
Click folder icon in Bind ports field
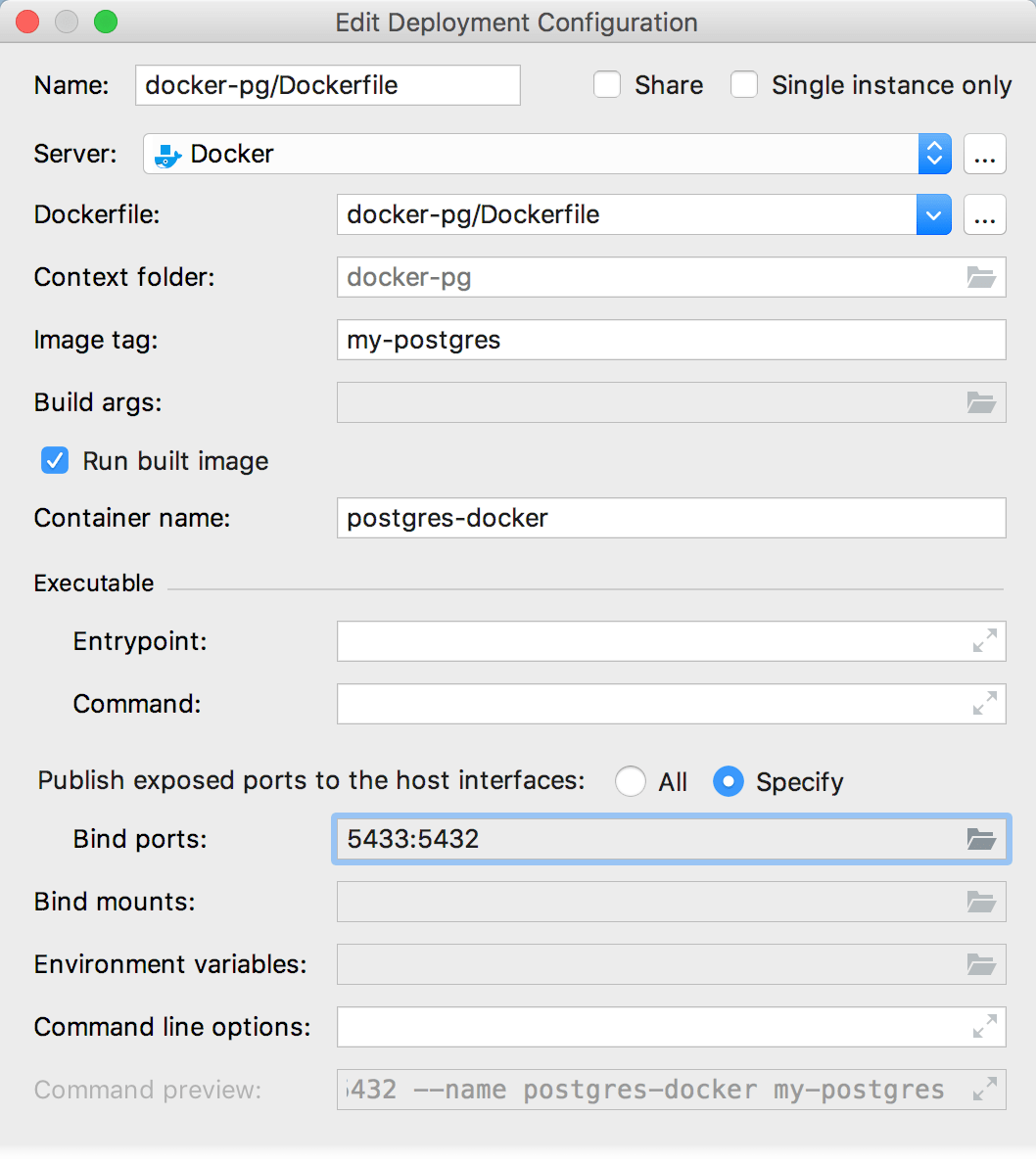[x=981, y=839]
